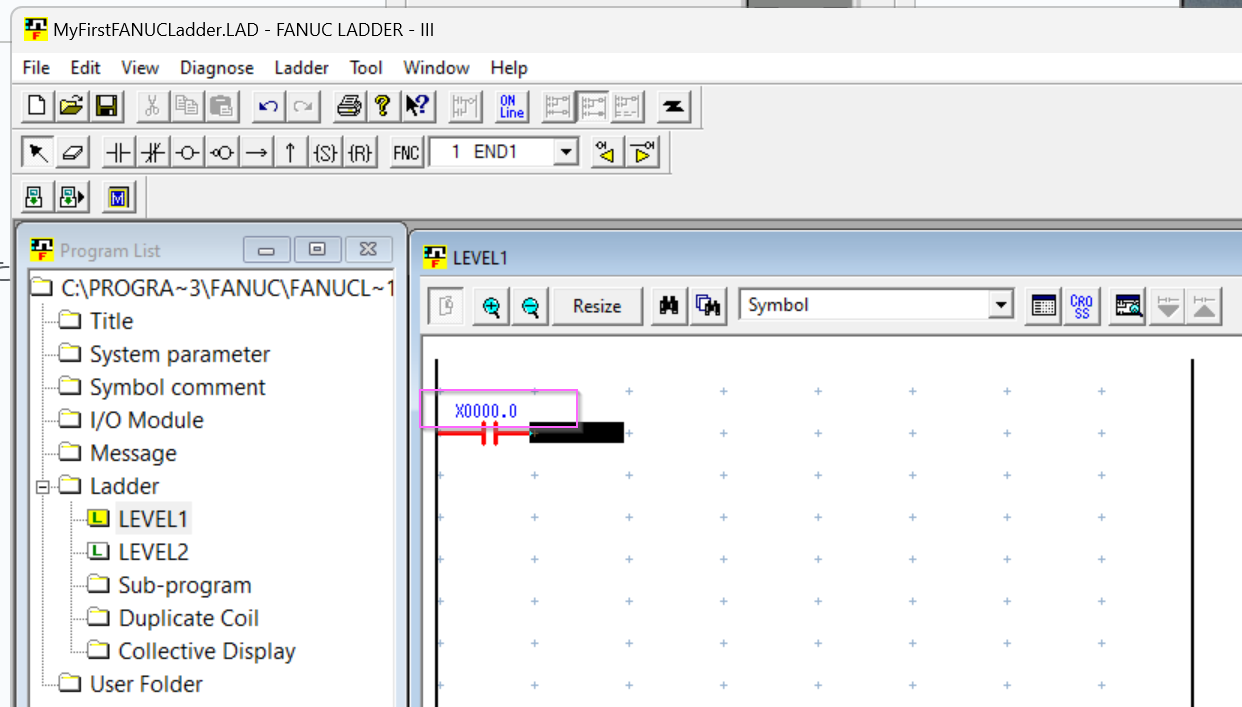This screenshot has height=707, width=1242.
Task: Open the Ladder menu
Action: pos(301,68)
